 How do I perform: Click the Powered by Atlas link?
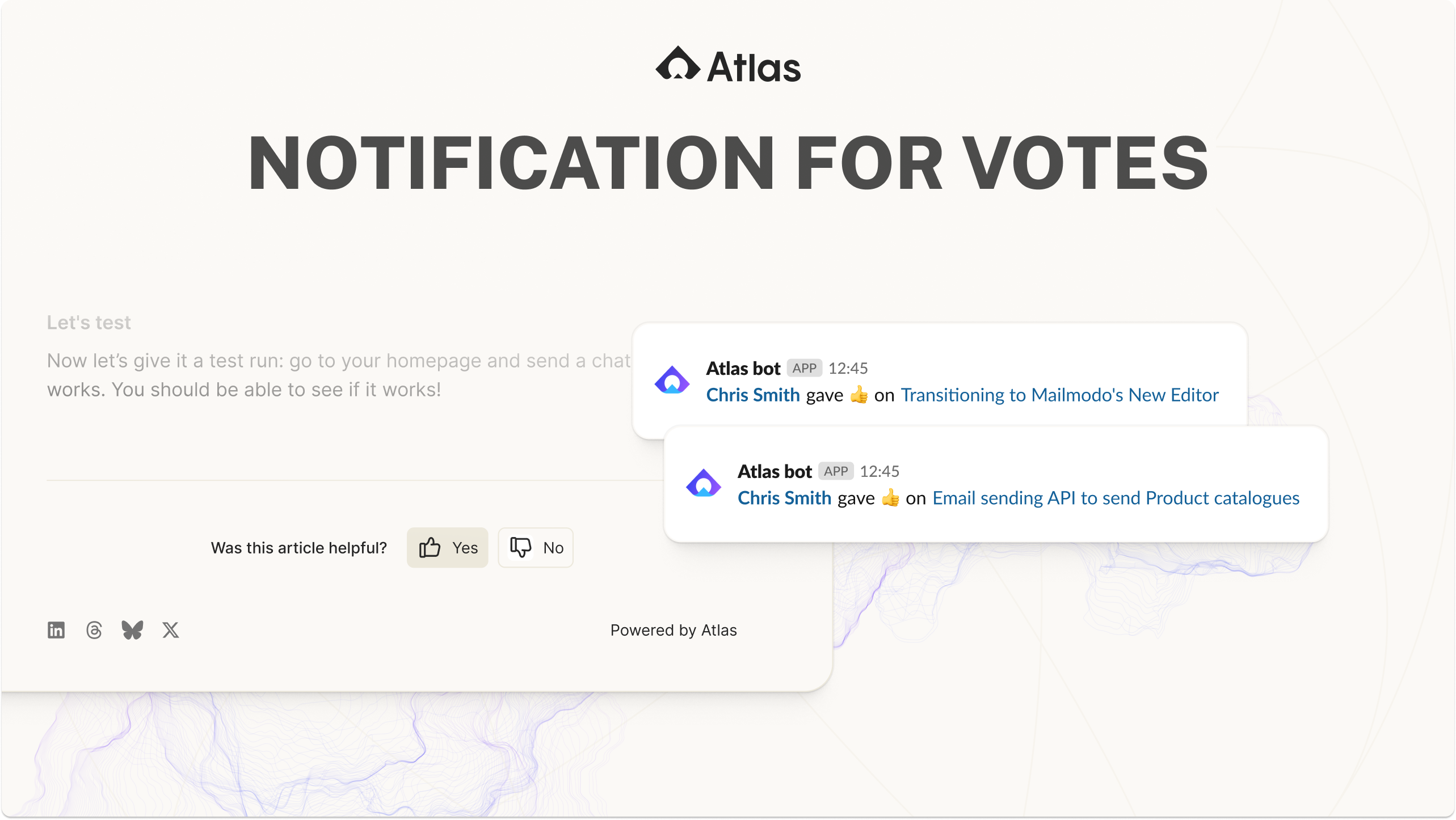tap(674, 630)
